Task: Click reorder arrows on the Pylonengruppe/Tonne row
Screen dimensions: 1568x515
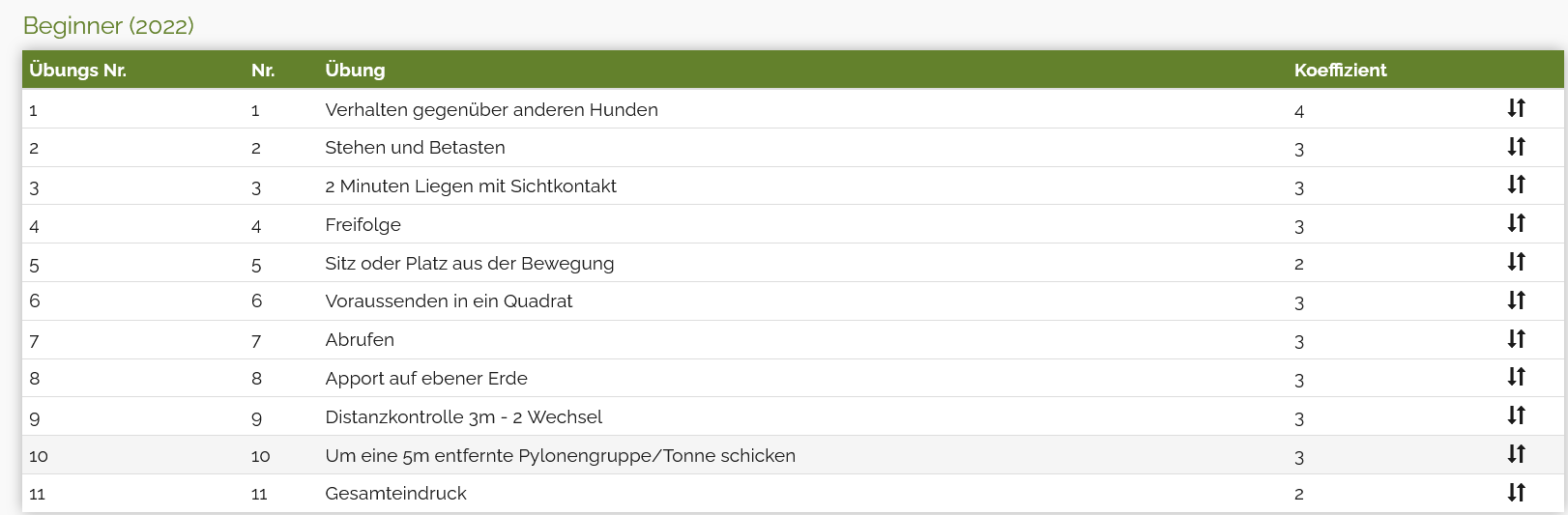Action: [x=1516, y=454]
